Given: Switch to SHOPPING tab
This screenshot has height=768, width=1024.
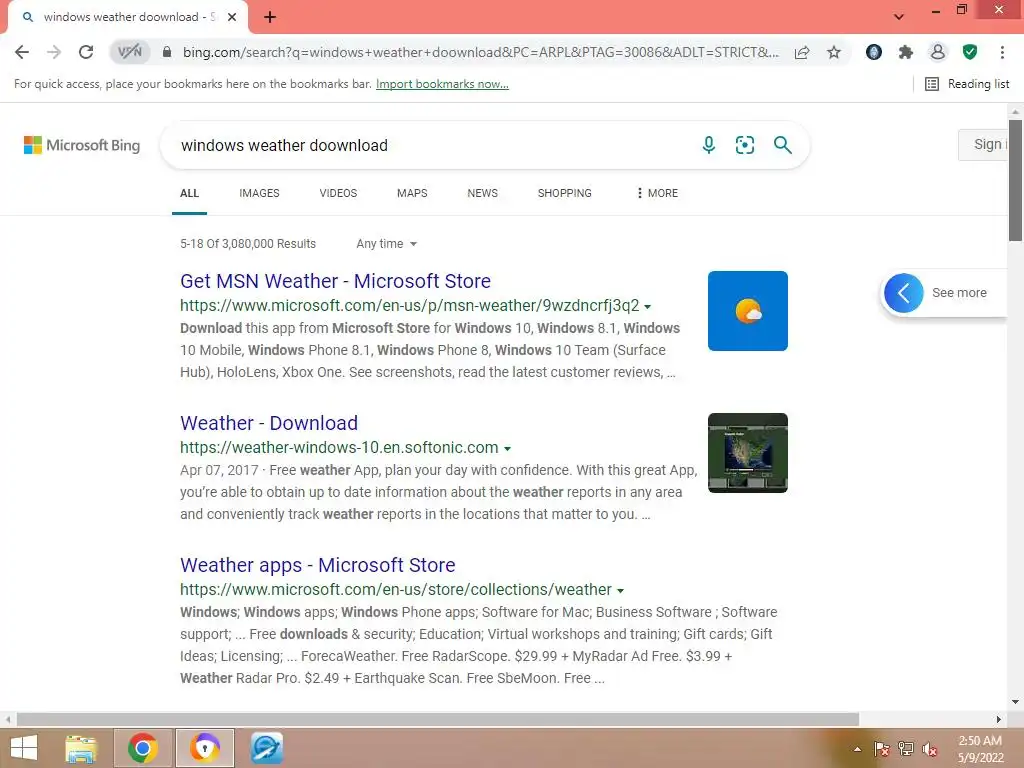Looking at the screenshot, I should 565,193.
